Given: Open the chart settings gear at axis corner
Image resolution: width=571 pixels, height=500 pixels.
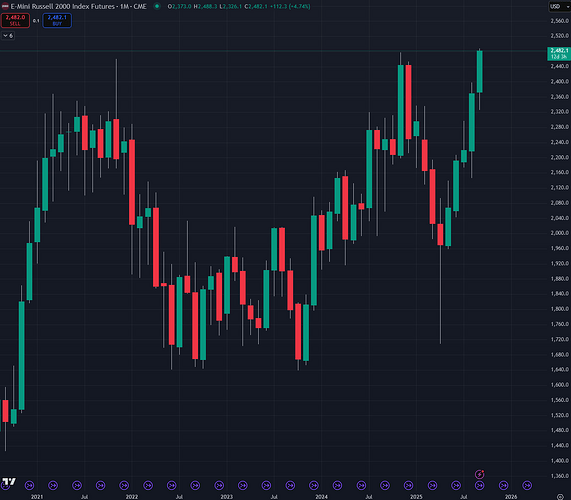Looking at the screenshot, I should click(x=560, y=497).
